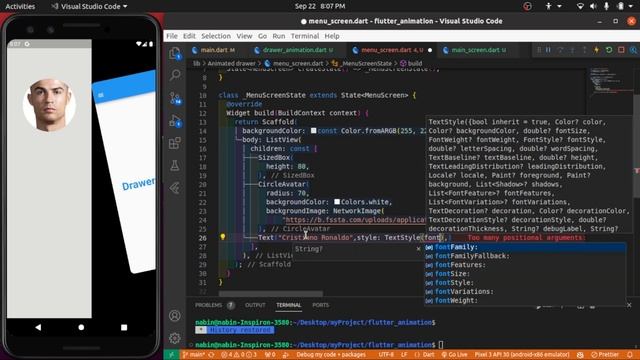The height and width of the screenshot is (360, 640).
Task: Click color swatch beside Color.fromARGB
Action: [313, 131]
